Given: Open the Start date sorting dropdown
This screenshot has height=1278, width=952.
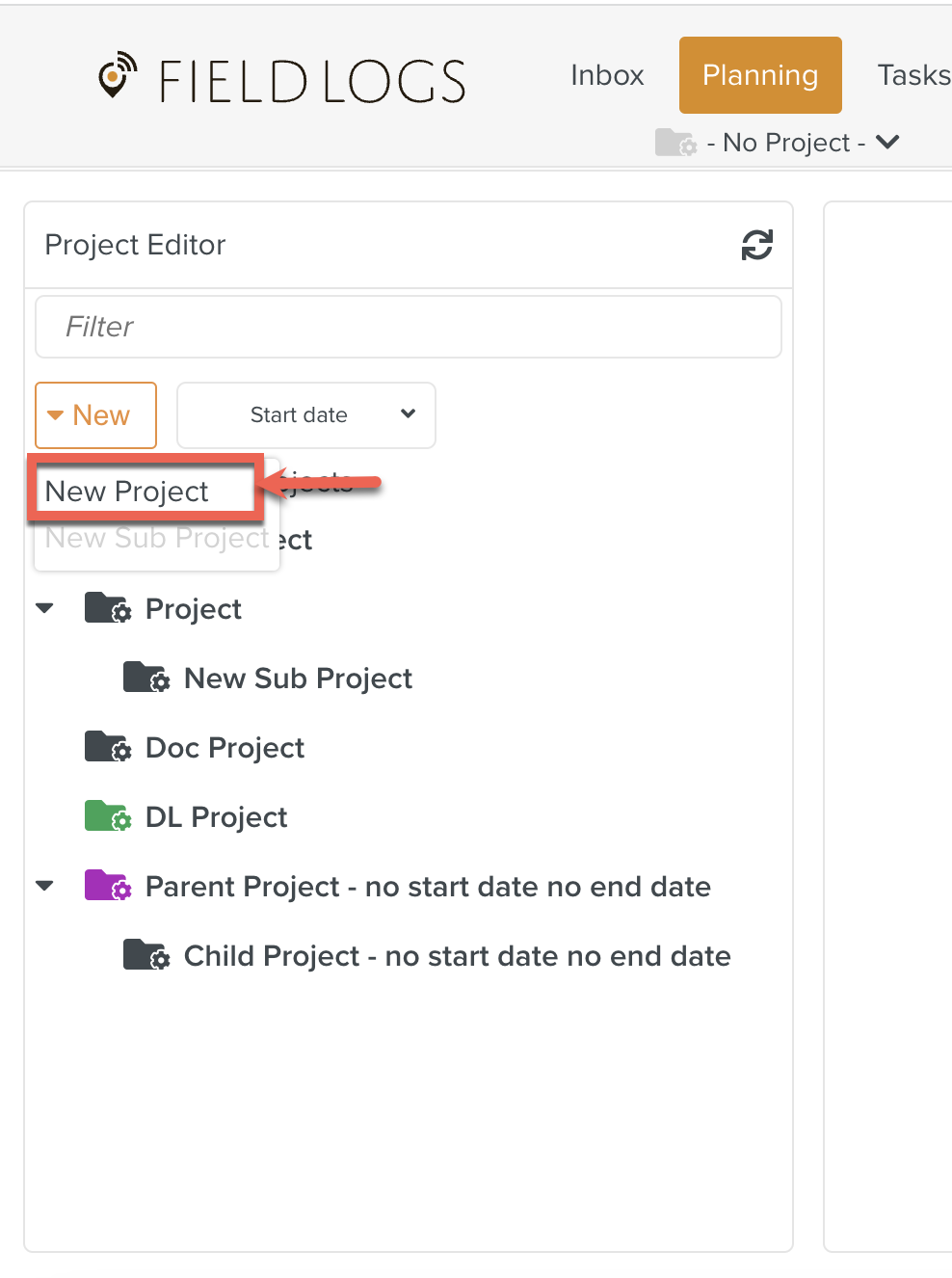Looking at the screenshot, I should click(x=305, y=415).
